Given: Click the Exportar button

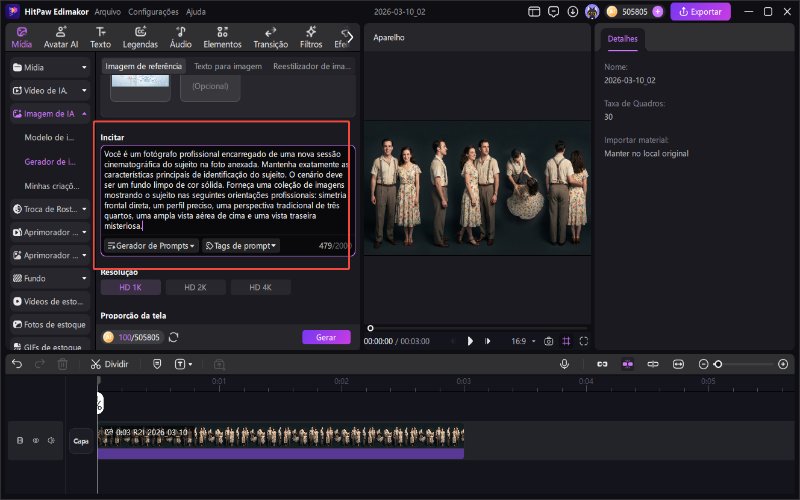Looking at the screenshot, I should [700, 12].
